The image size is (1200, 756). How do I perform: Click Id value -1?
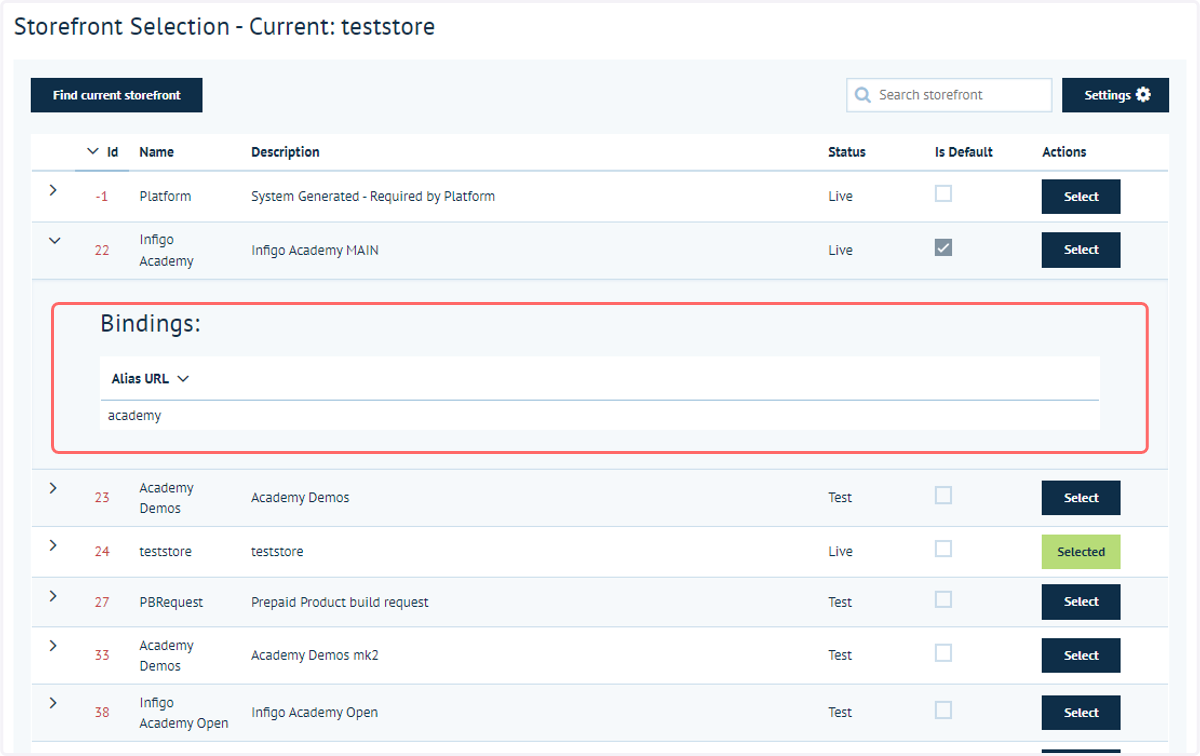pyautogui.click(x=102, y=197)
